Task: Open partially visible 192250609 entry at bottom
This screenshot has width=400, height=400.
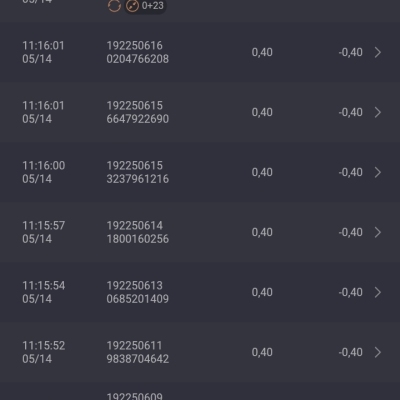Action: point(200,391)
